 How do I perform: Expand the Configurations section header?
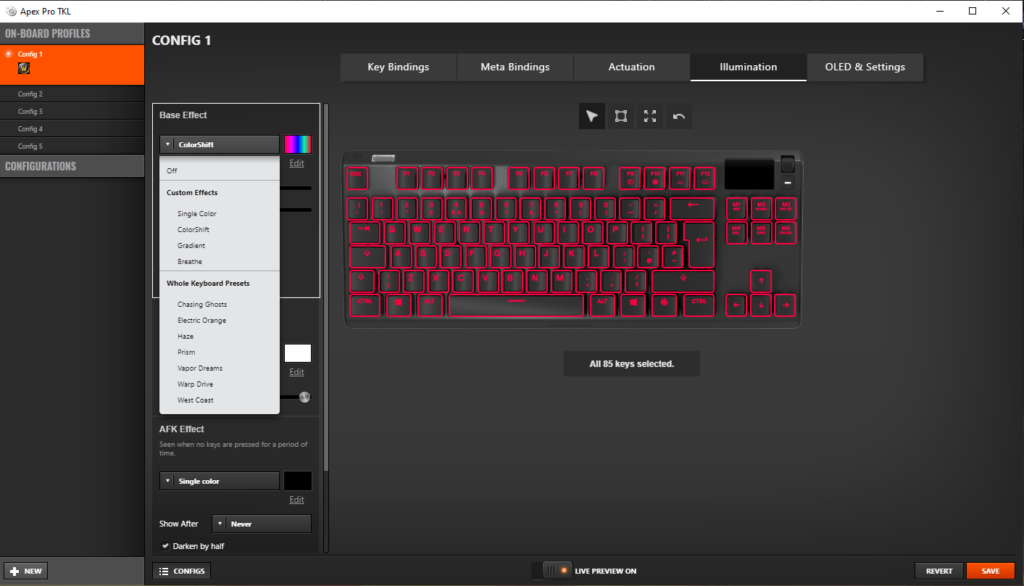(72, 166)
